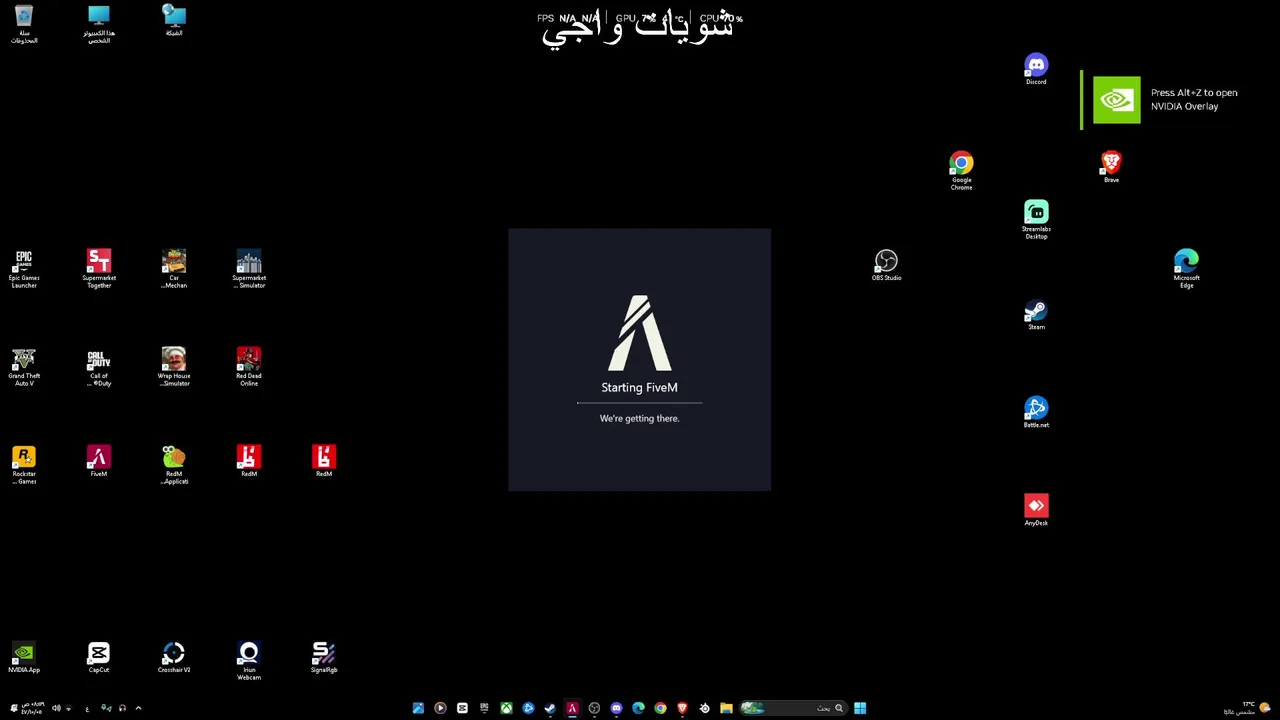Select the OBS Studio desktop shortcut

[x=886, y=265]
